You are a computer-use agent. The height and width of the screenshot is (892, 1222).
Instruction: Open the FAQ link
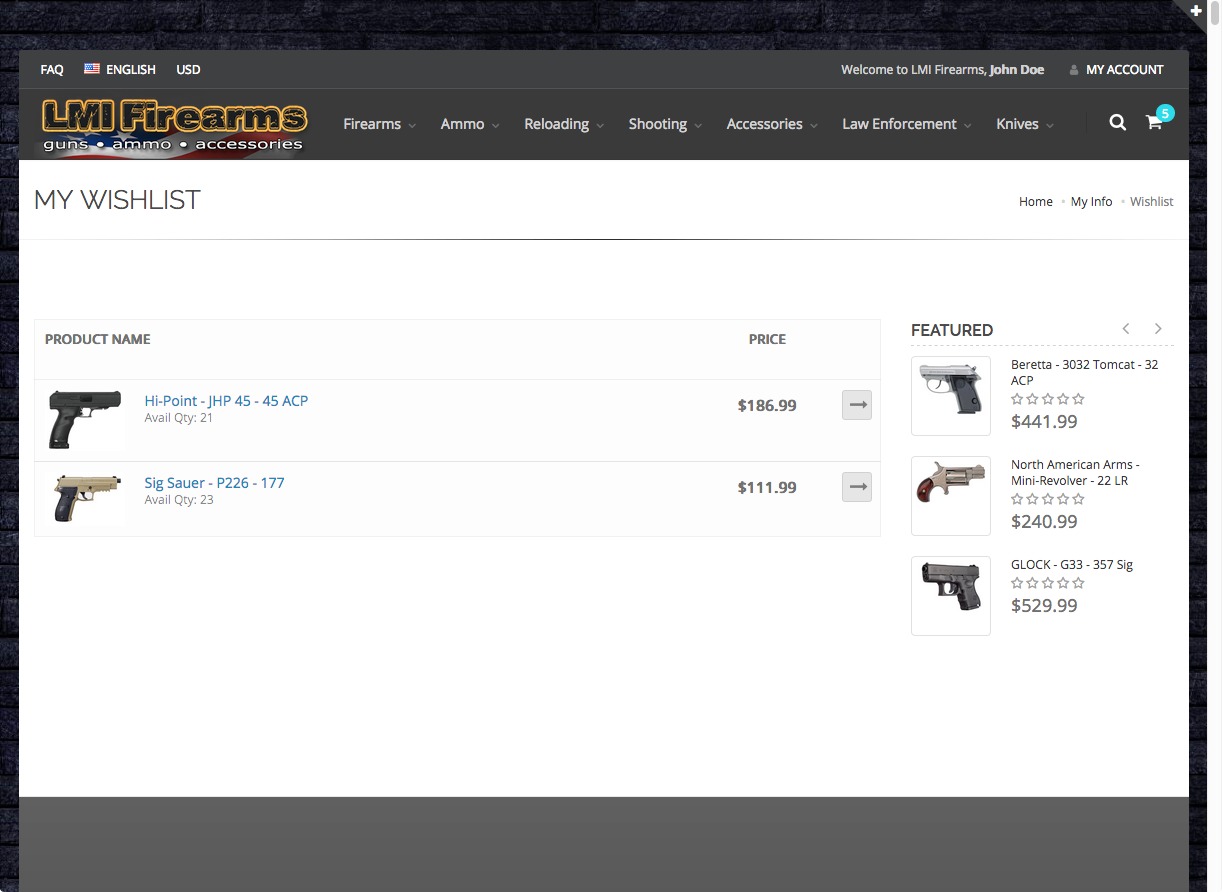coord(52,69)
